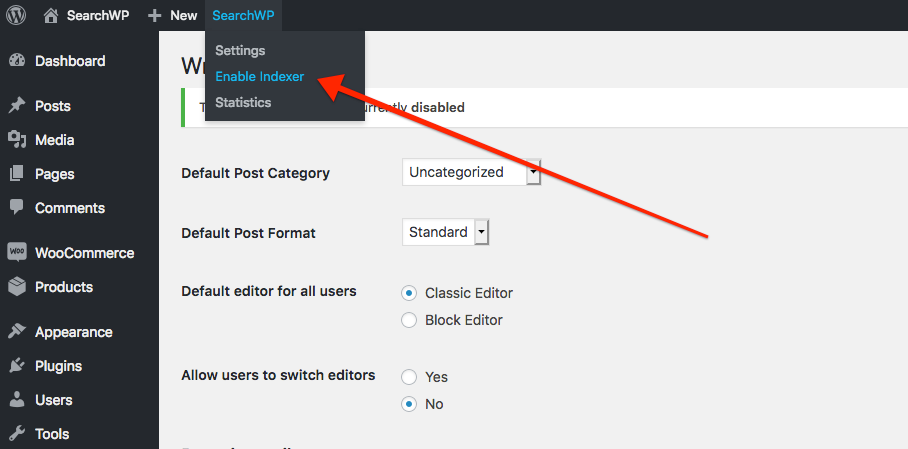Open Plugins in the sidebar
908x449 pixels.
pos(58,366)
